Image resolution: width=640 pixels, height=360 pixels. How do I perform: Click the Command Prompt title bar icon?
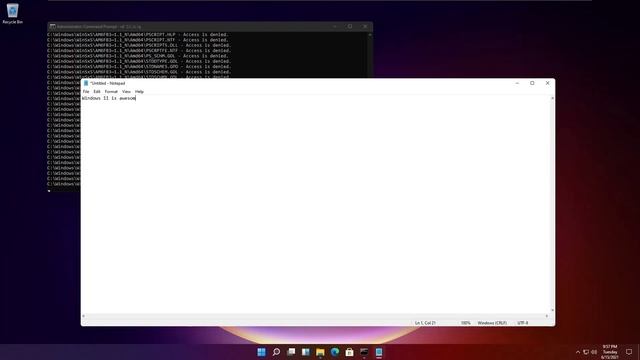53,27
